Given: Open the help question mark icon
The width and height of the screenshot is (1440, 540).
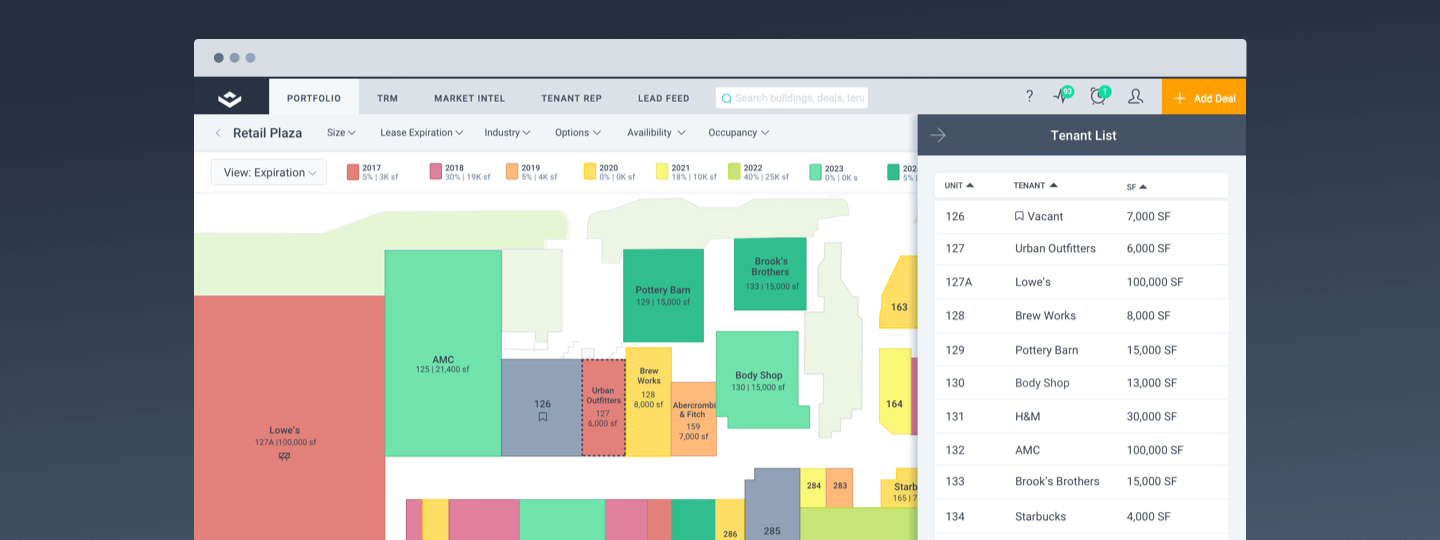Looking at the screenshot, I should pos(1029,97).
